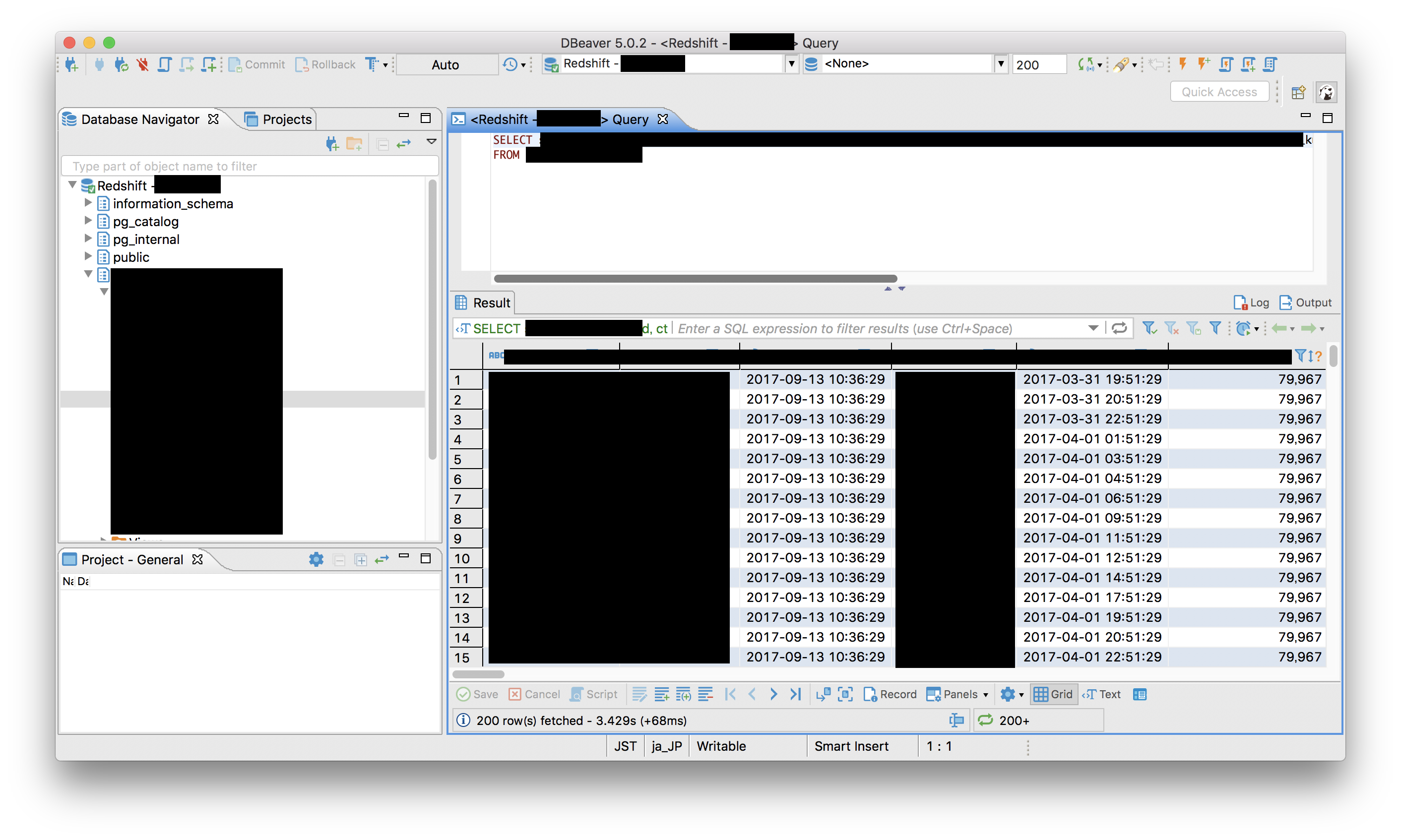This screenshot has width=1401, height=840.
Task: Click the result grid horizontal scrollbar
Action: [479, 674]
